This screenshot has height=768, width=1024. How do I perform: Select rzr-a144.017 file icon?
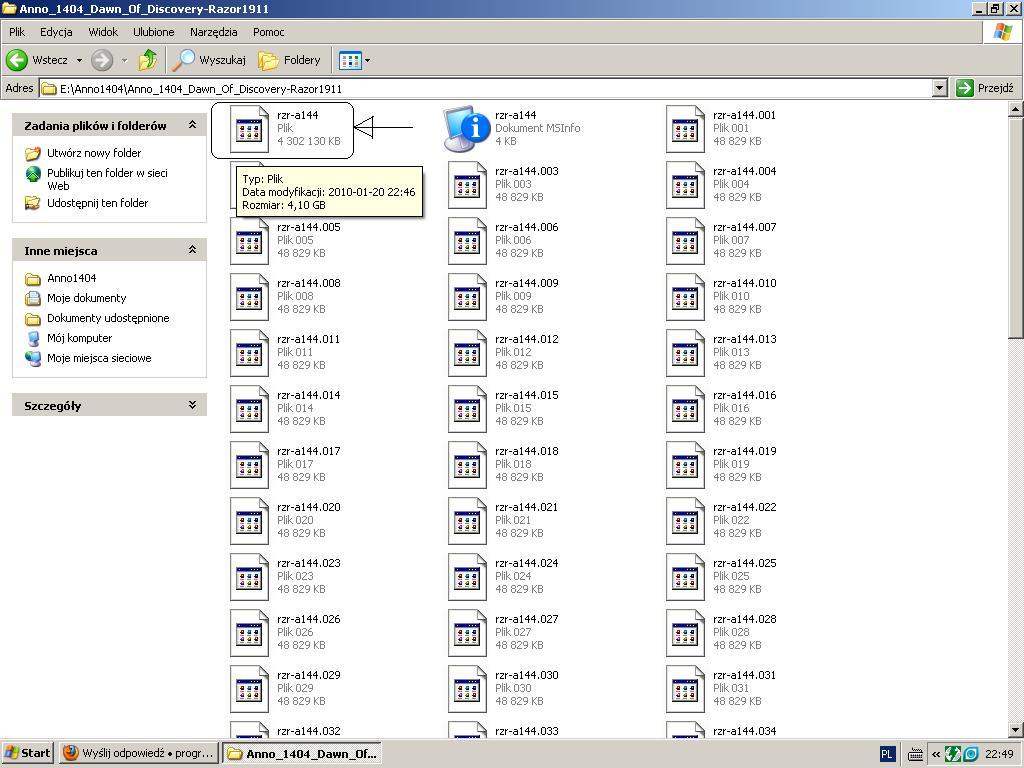point(249,466)
